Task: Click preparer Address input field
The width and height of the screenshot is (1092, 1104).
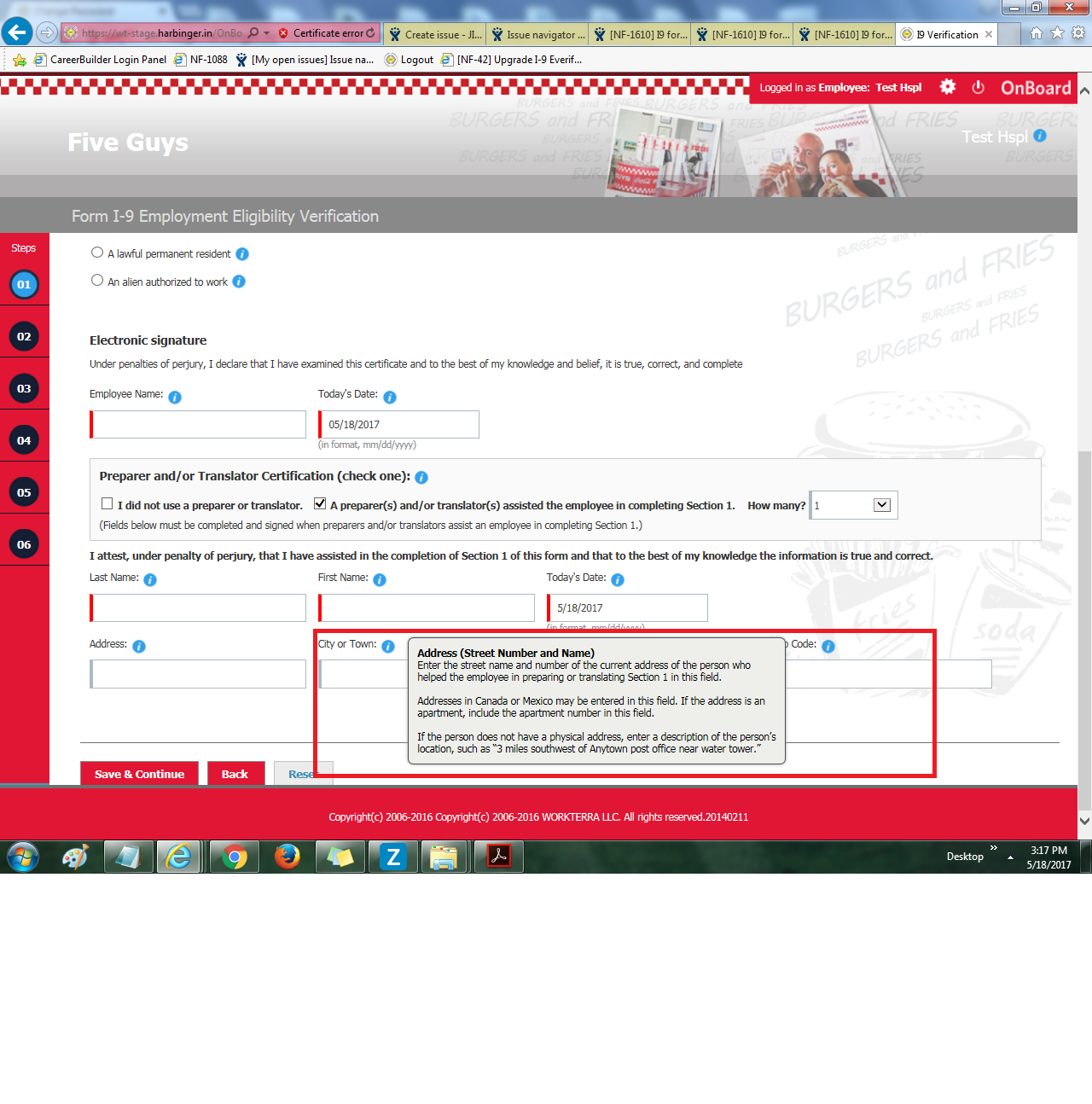Action: tap(198, 674)
